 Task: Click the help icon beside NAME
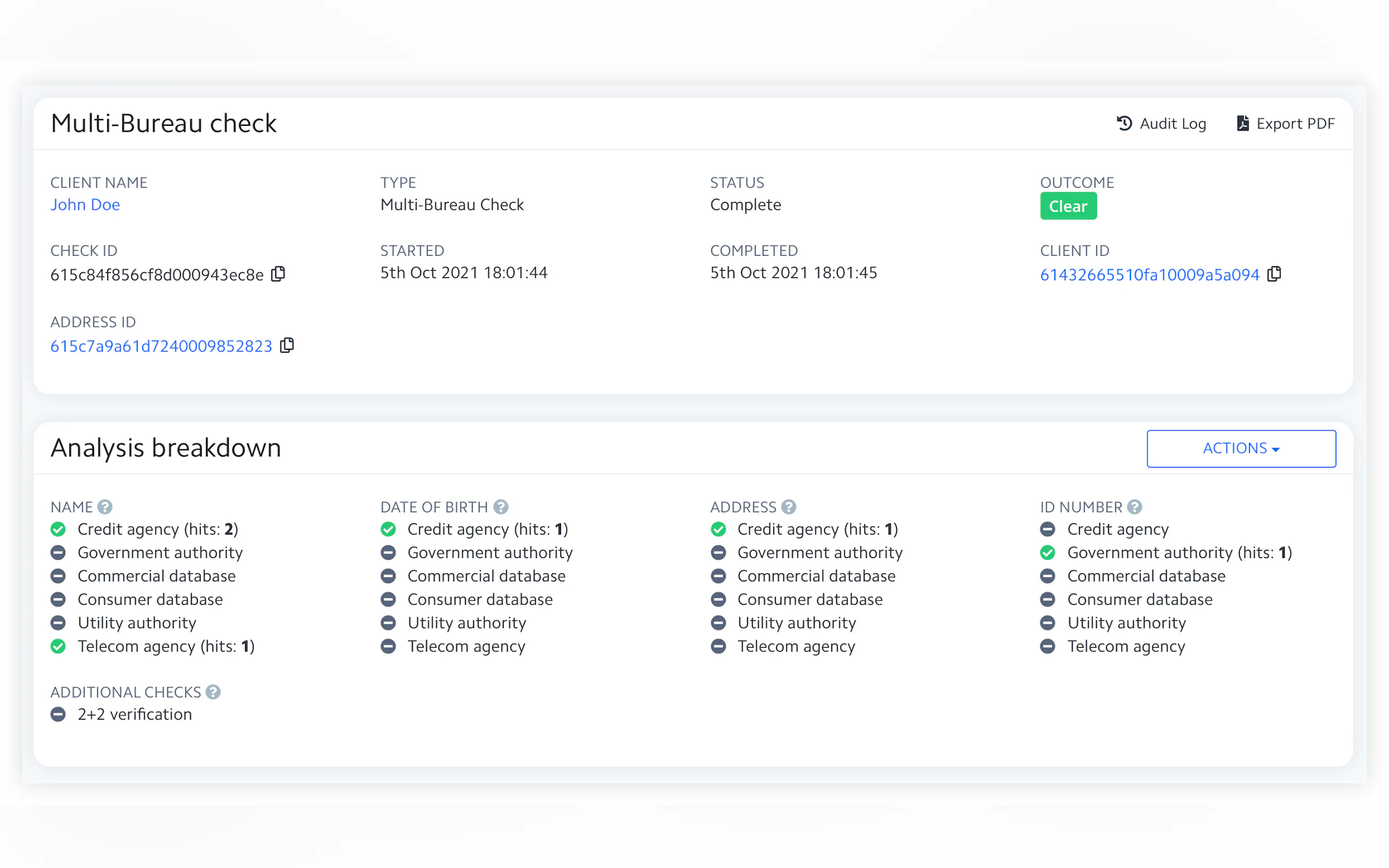coord(104,507)
